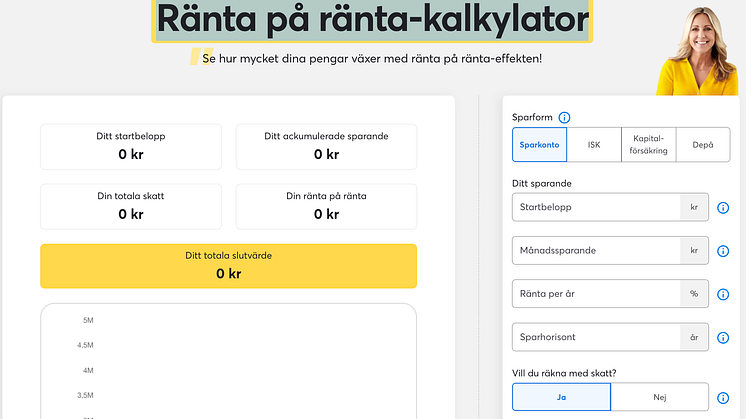Click the photo of the woman in yellow
Image resolution: width=746 pixels, height=419 pixels.
pyautogui.click(x=703, y=50)
